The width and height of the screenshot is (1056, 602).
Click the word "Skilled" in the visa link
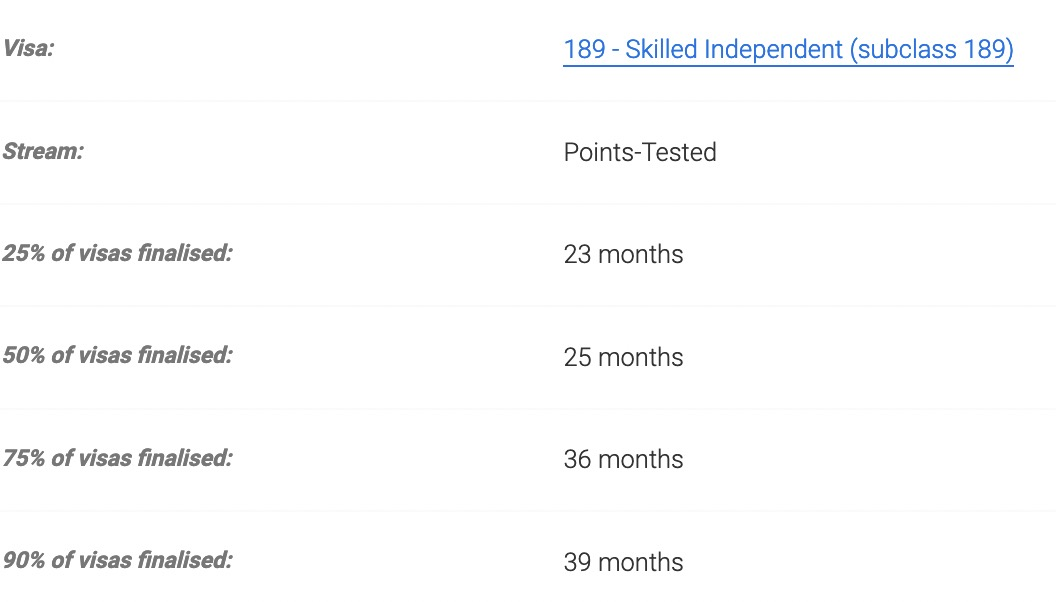[x=661, y=49]
